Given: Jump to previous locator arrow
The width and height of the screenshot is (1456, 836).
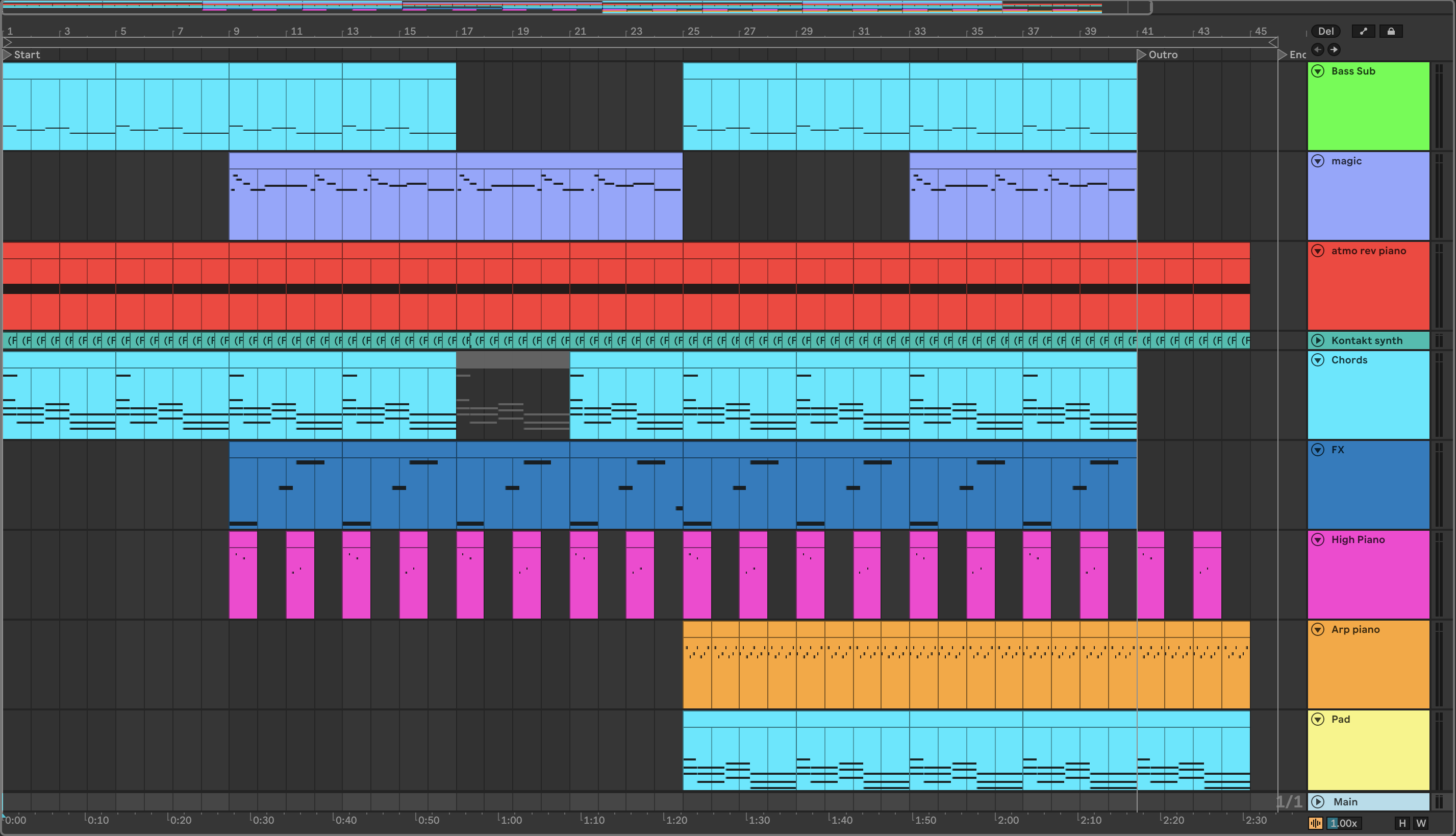Looking at the screenshot, I should 1318,50.
